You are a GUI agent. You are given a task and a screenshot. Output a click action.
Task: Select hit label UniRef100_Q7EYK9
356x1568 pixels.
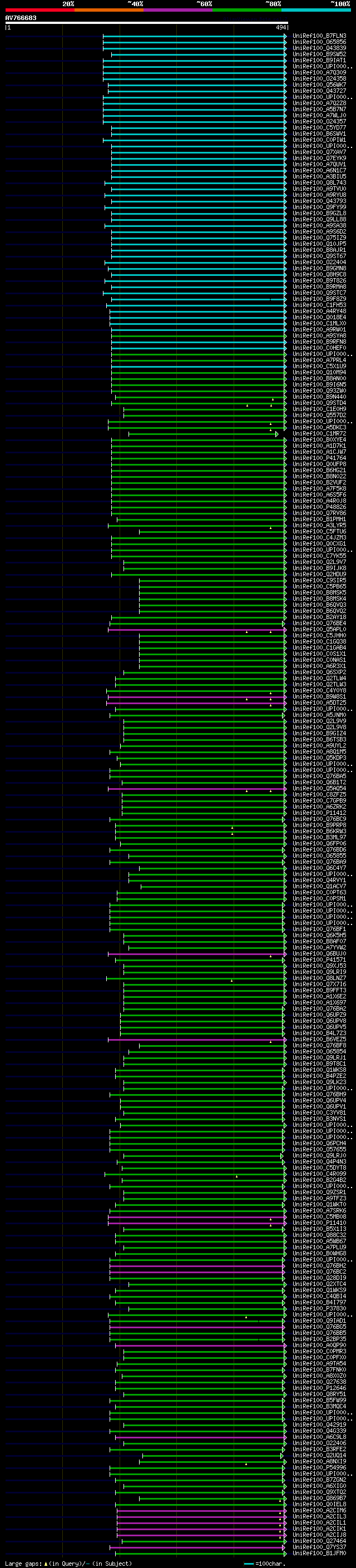319,159
